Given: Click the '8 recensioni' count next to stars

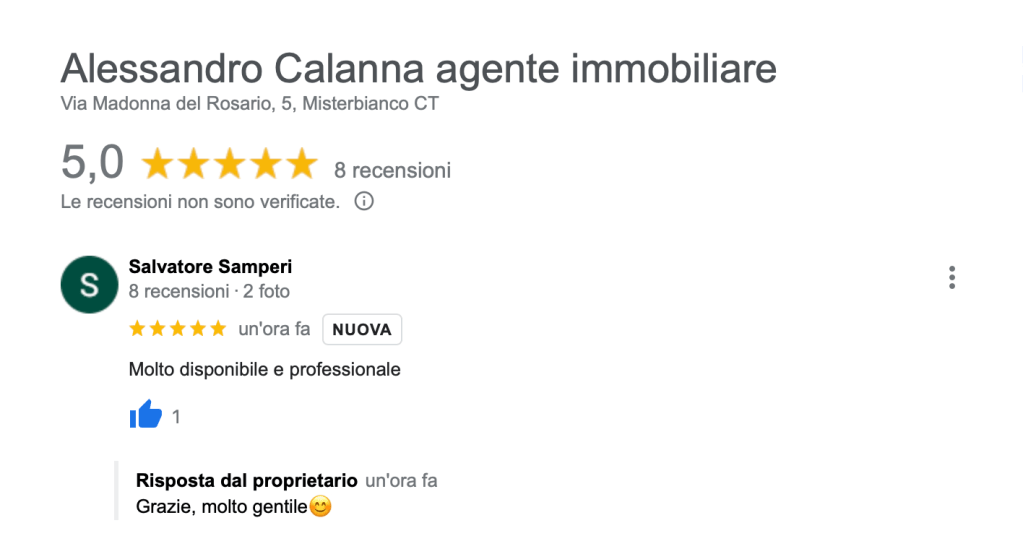Looking at the screenshot, I should [392, 170].
